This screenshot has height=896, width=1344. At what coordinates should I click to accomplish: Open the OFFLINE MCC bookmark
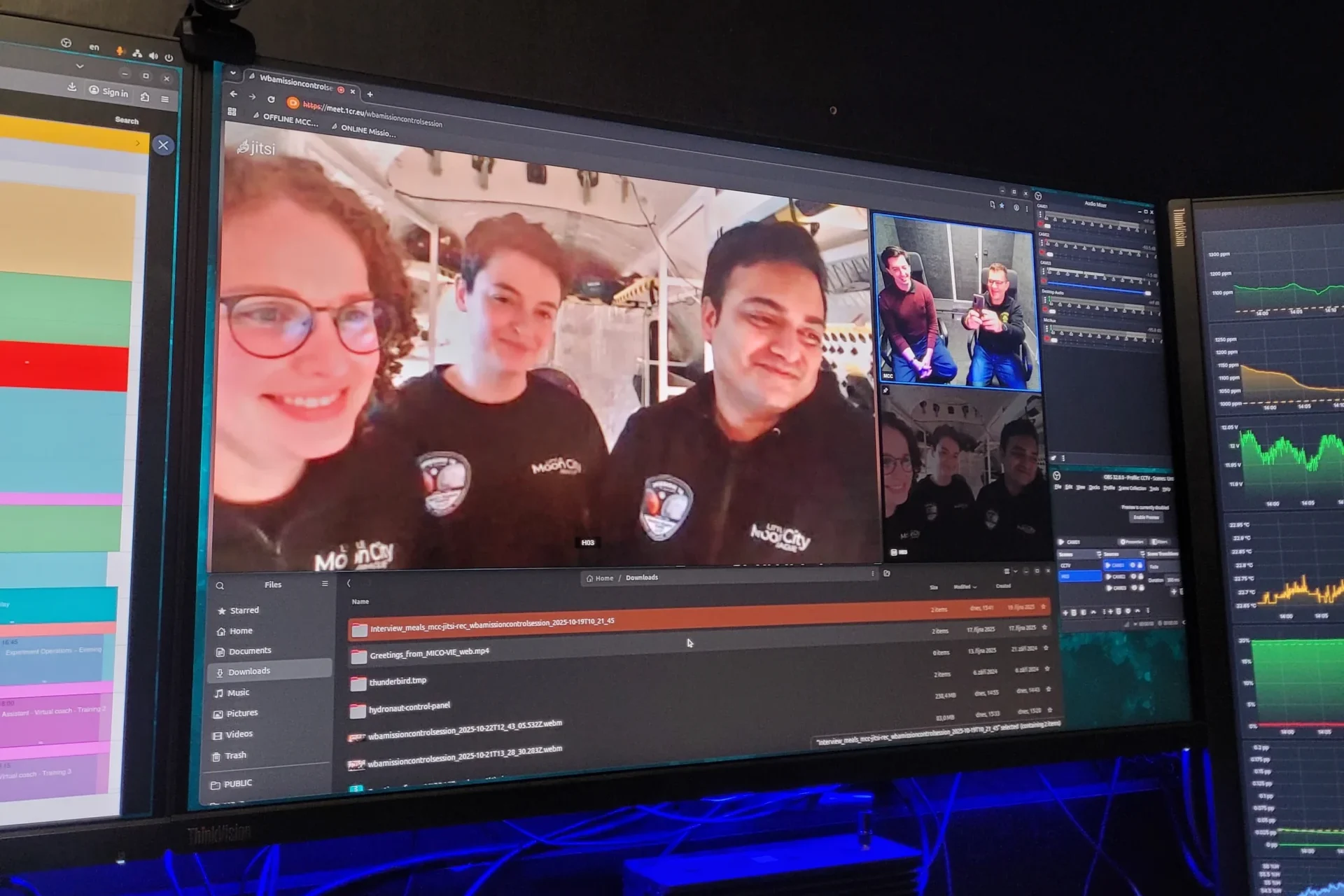(x=290, y=120)
